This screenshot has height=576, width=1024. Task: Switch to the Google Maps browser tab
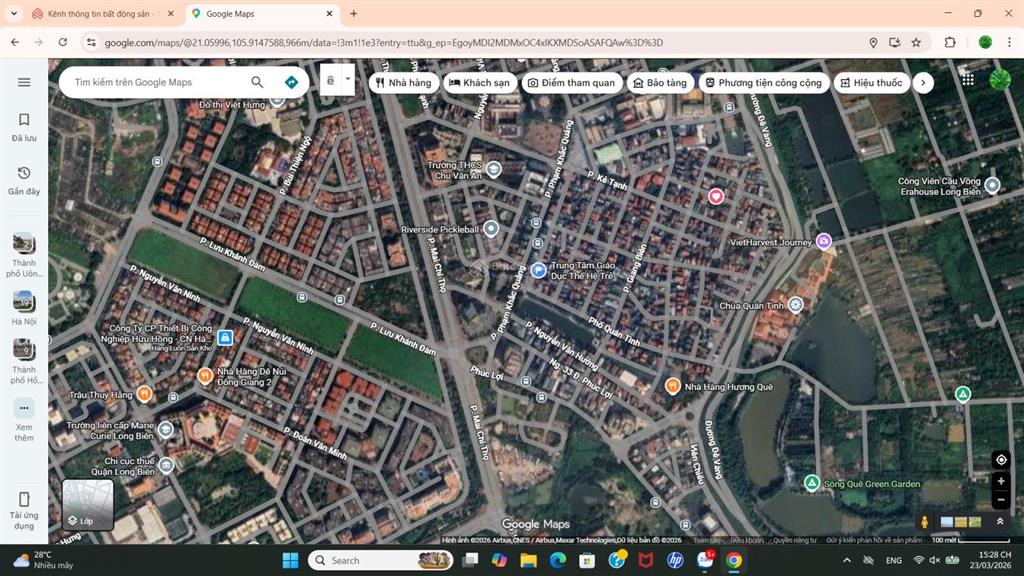coord(248,14)
